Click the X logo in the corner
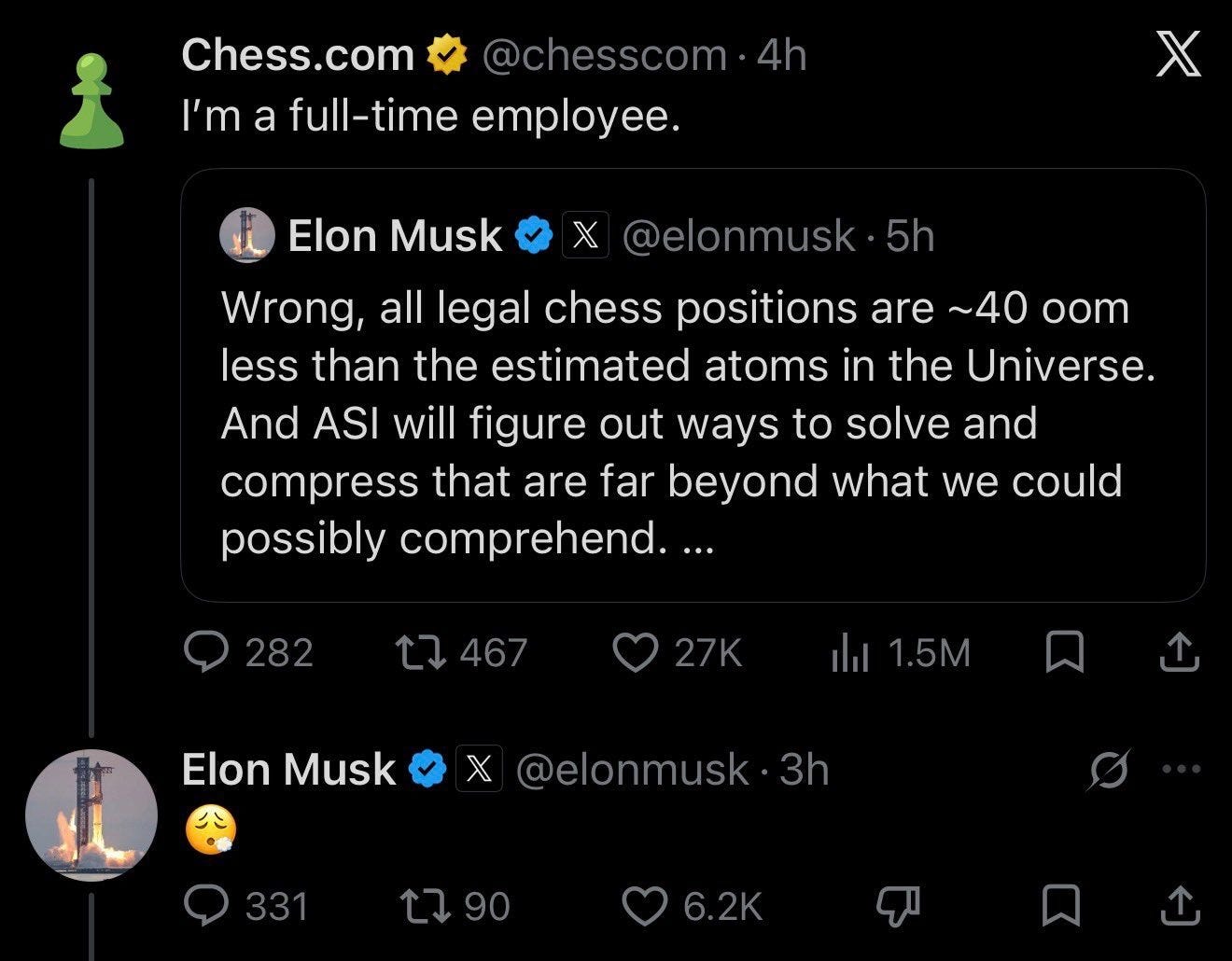Image resolution: width=1232 pixels, height=961 pixels. click(1179, 55)
